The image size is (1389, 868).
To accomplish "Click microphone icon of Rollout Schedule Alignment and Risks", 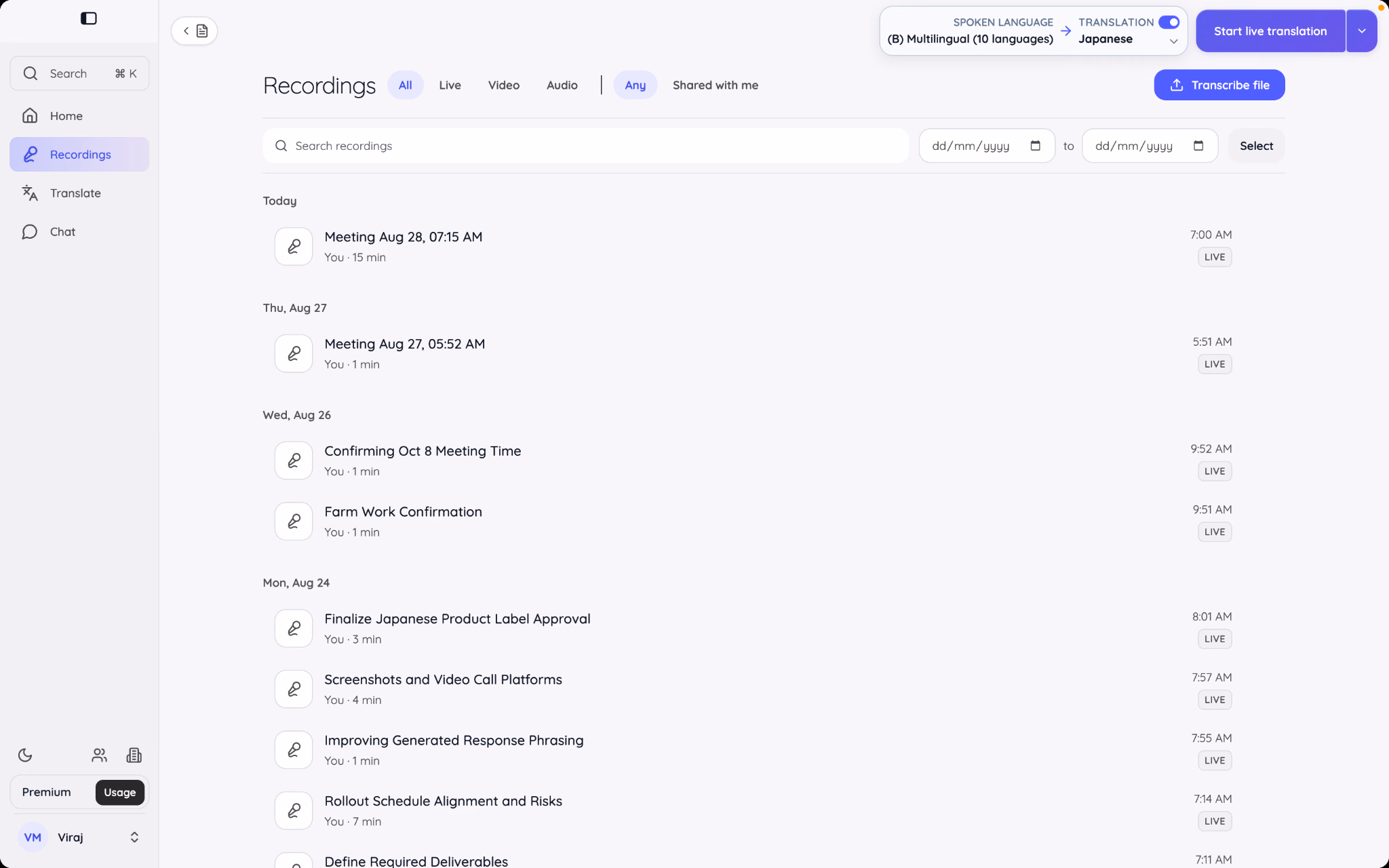I will click(294, 810).
